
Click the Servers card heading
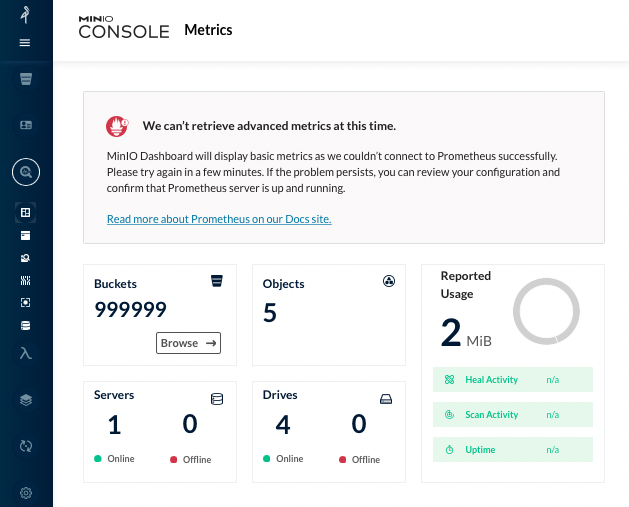click(114, 395)
